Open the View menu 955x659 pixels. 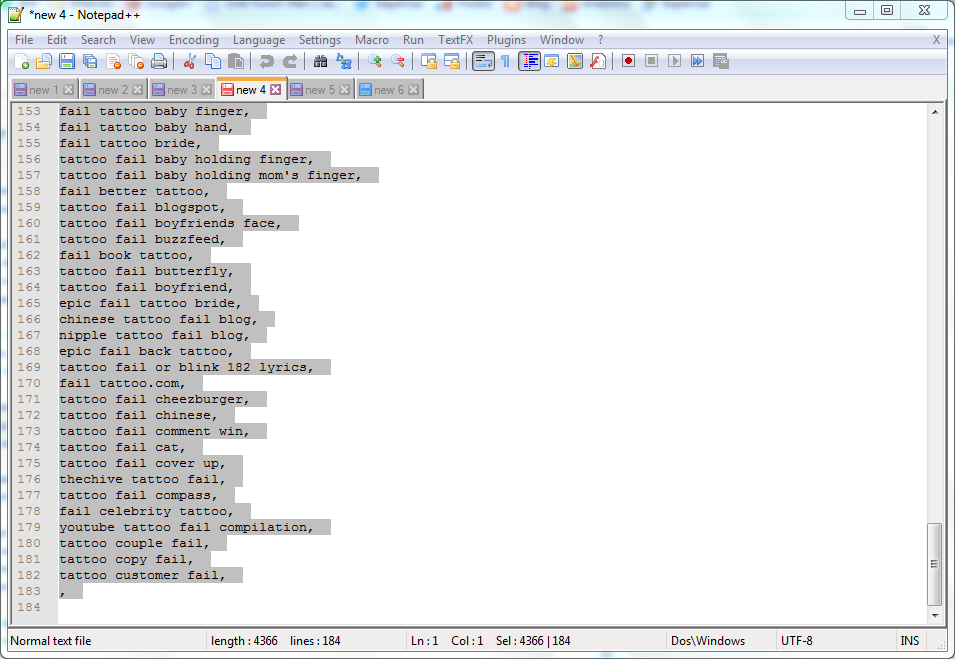(x=142, y=40)
